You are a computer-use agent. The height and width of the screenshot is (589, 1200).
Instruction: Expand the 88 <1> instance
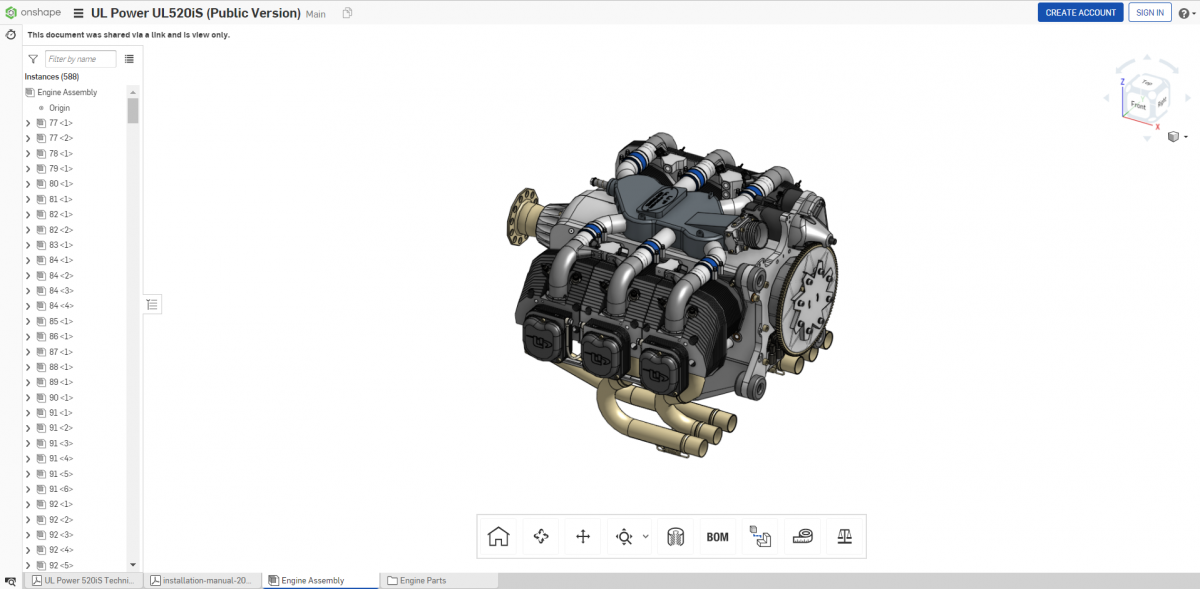point(28,367)
